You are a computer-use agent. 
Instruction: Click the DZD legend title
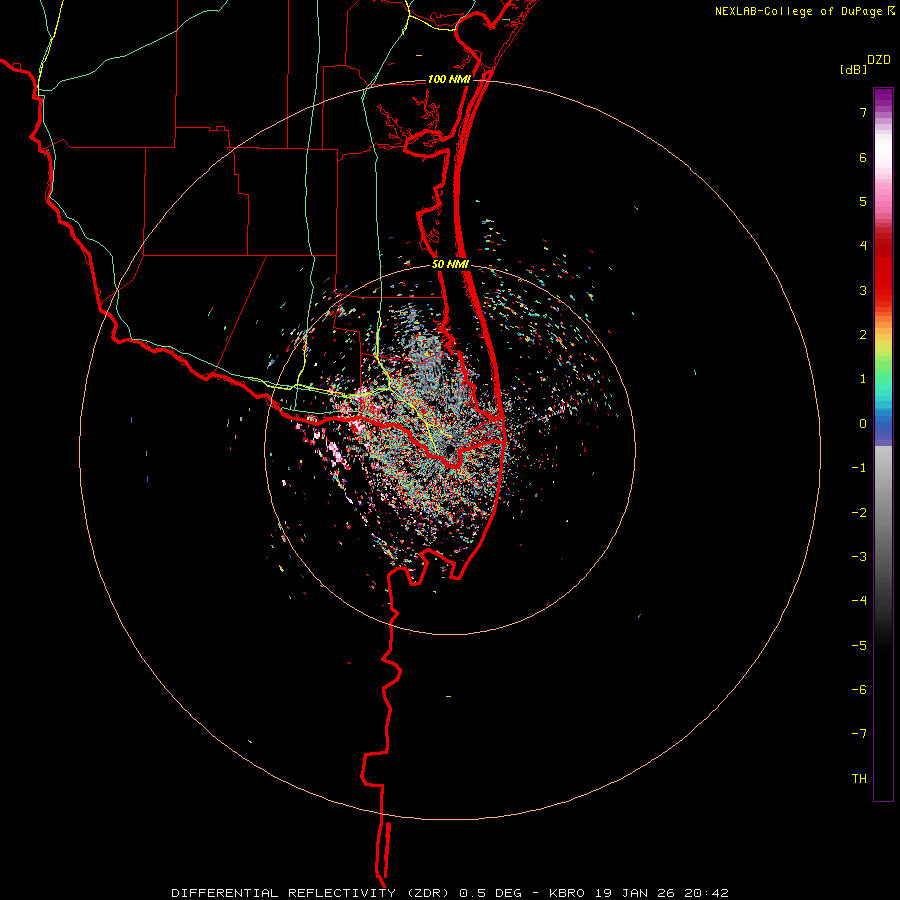tap(879, 60)
